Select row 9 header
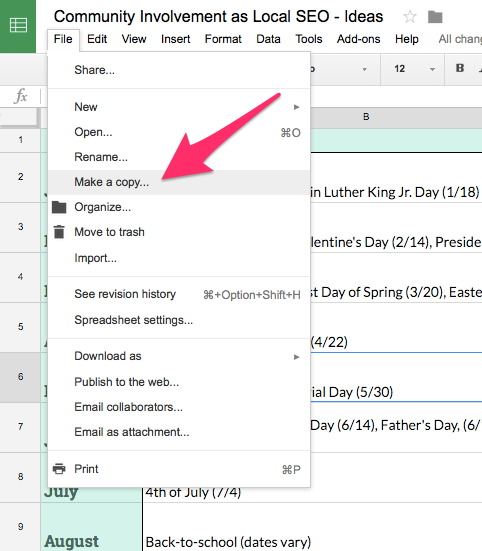Viewport: 482px width, 551px height. coord(20,527)
